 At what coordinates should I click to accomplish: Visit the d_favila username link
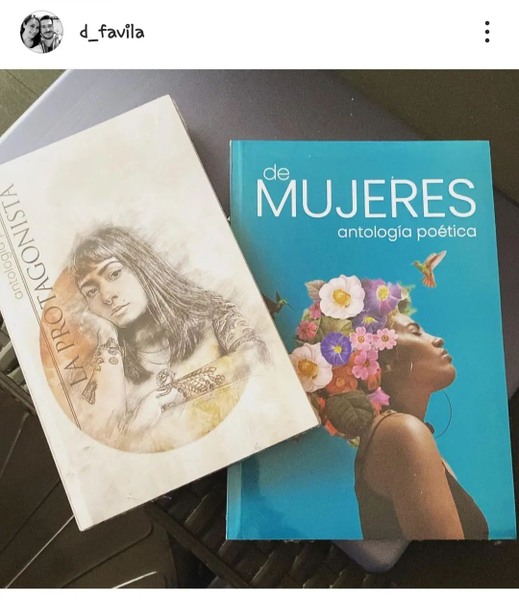tap(112, 32)
